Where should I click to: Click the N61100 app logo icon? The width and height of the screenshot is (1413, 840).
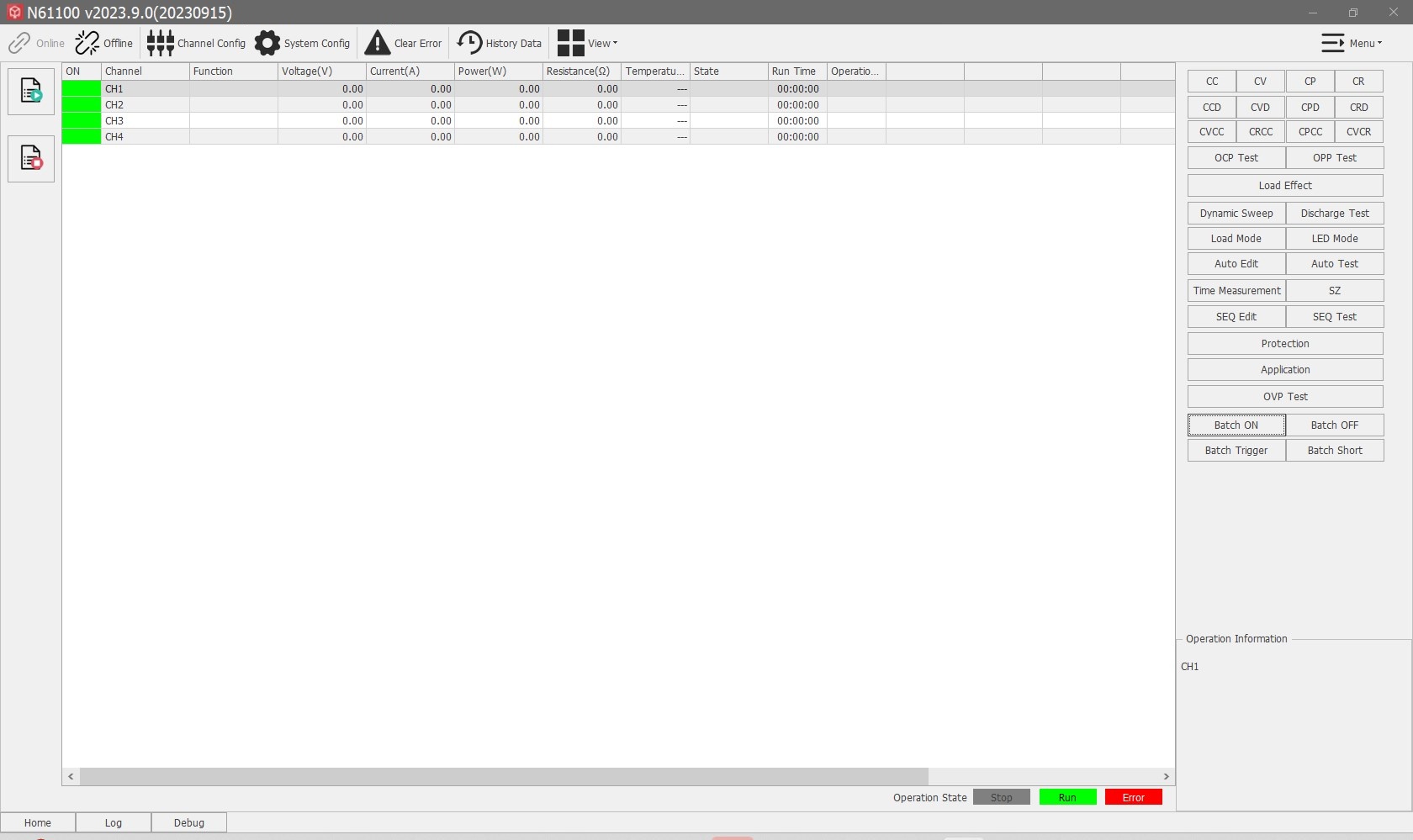[14, 12]
